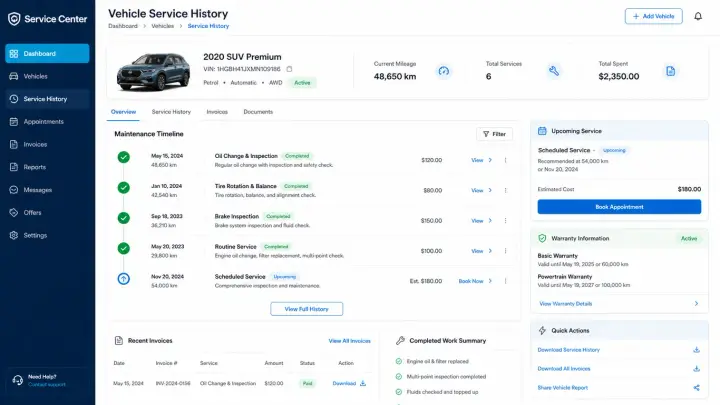The image size is (720, 405).
Task: Open more options for Scheduled Service row
Action: 506,281
